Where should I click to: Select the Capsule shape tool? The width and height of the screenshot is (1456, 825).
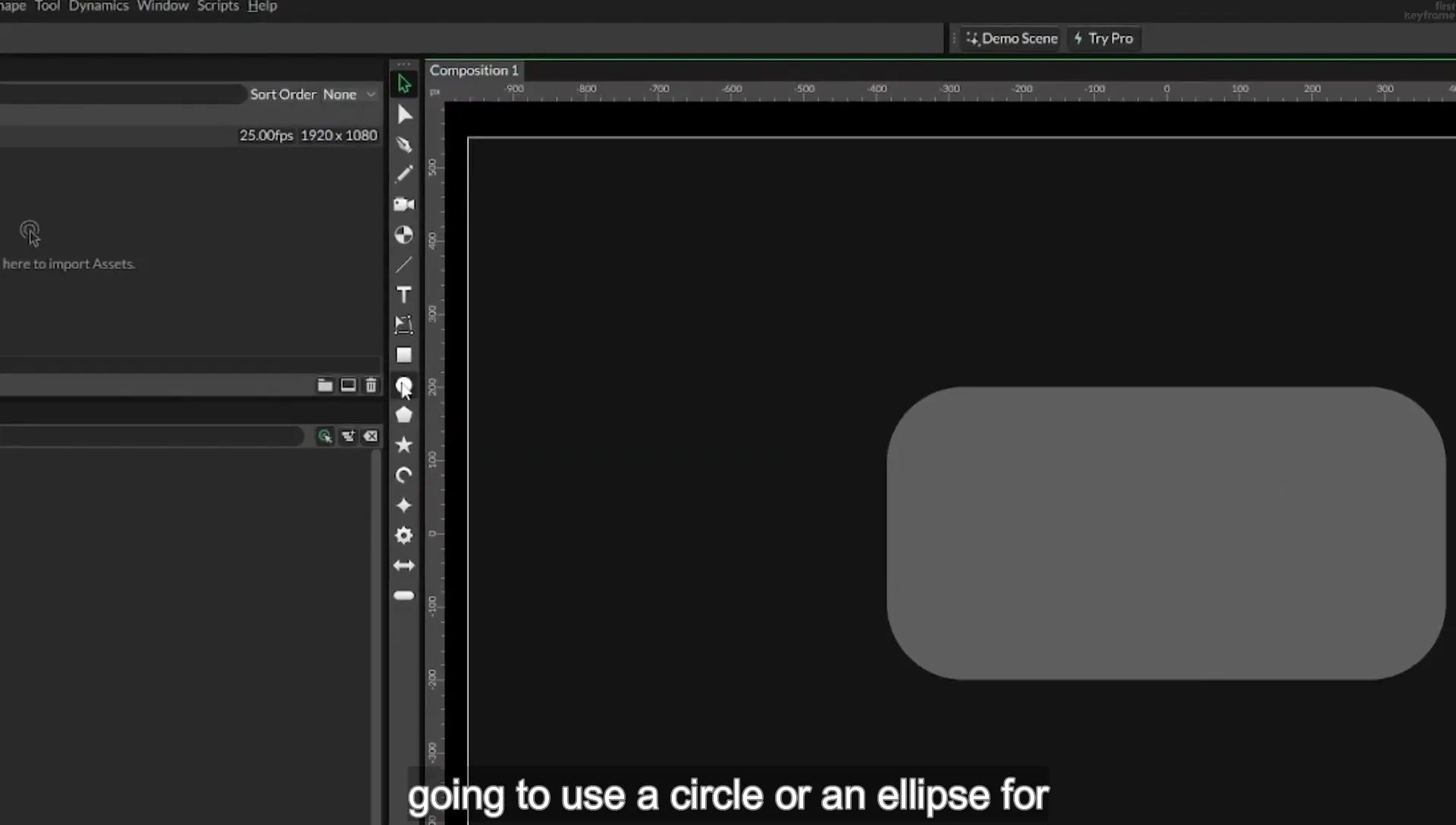pos(404,595)
